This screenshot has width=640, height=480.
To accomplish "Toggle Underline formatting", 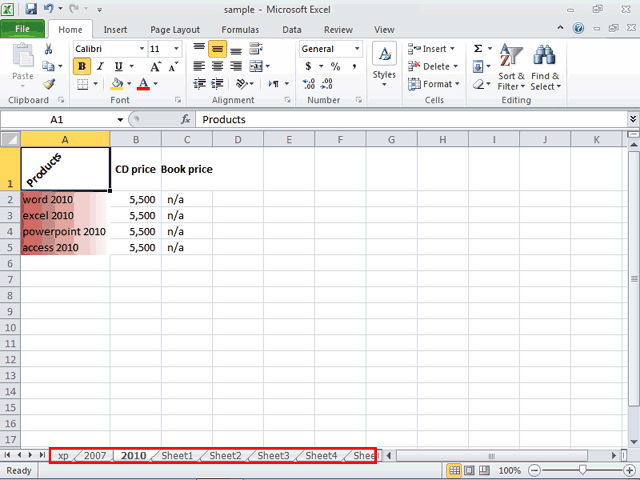I will 118,67.
